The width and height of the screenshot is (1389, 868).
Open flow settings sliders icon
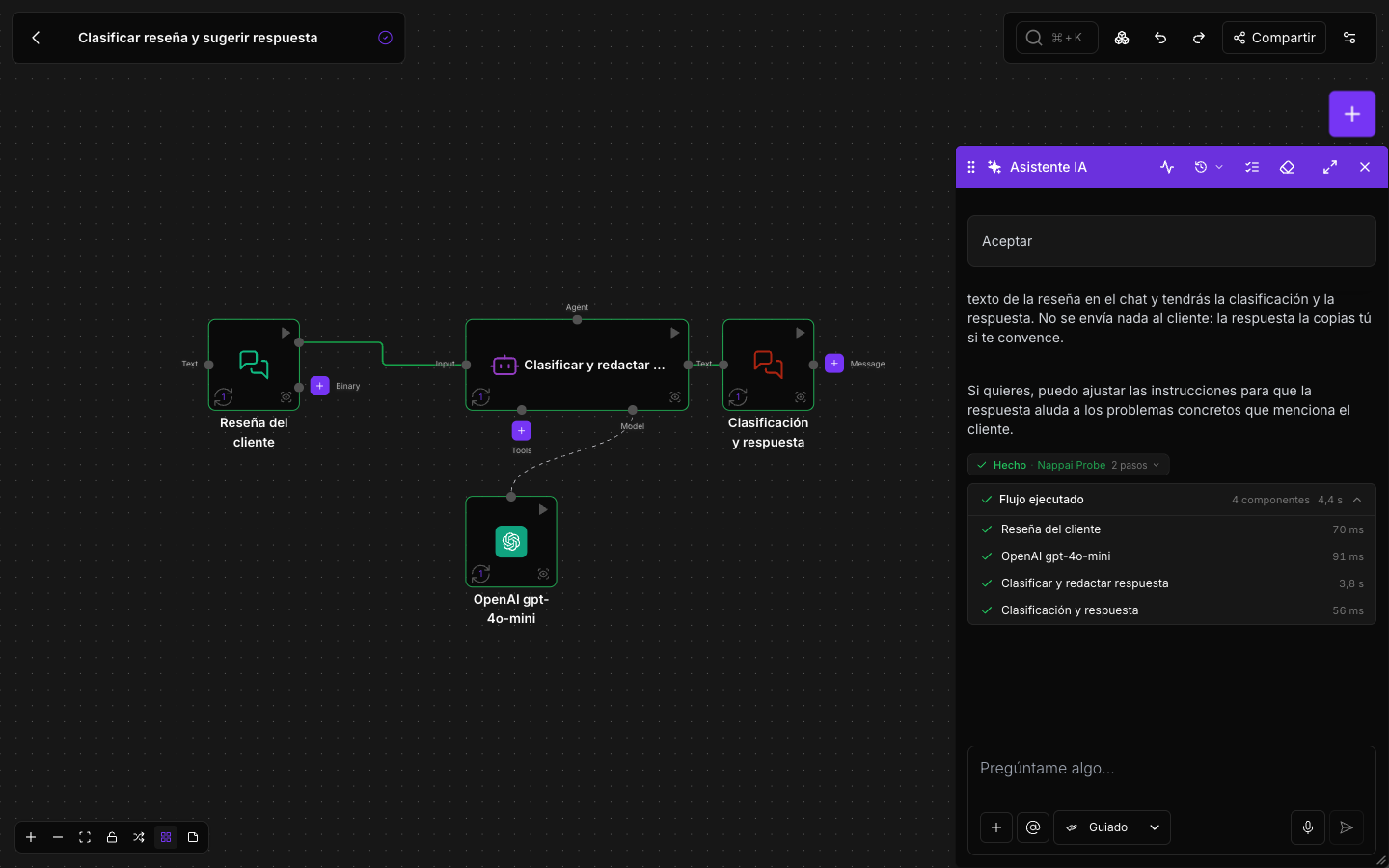[1349, 38]
